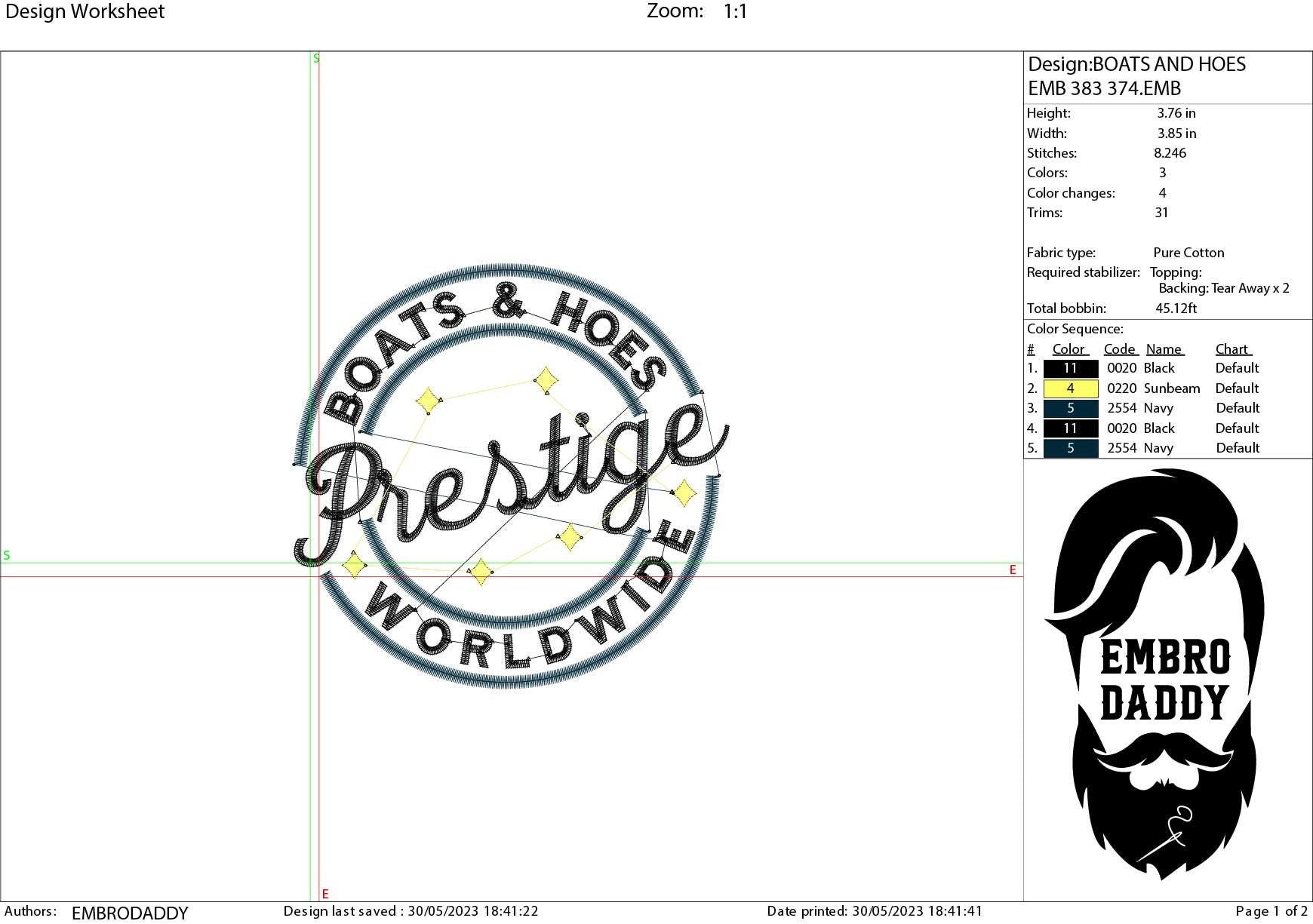This screenshot has width=1313, height=924.
Task: Click the Stitches count 8.246 value
Action: click(1168, 153)
